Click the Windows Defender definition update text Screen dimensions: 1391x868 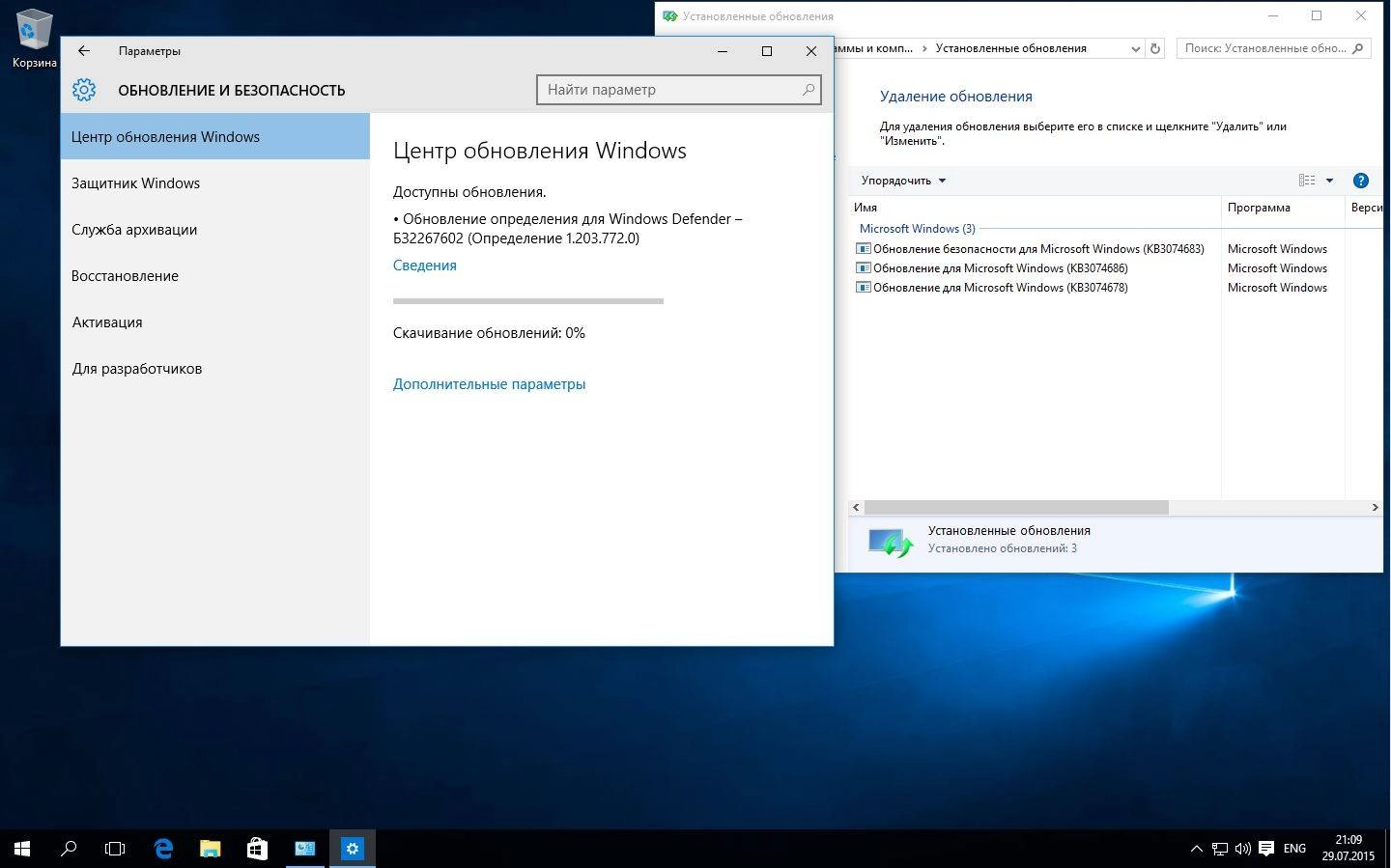coord(567,229)
